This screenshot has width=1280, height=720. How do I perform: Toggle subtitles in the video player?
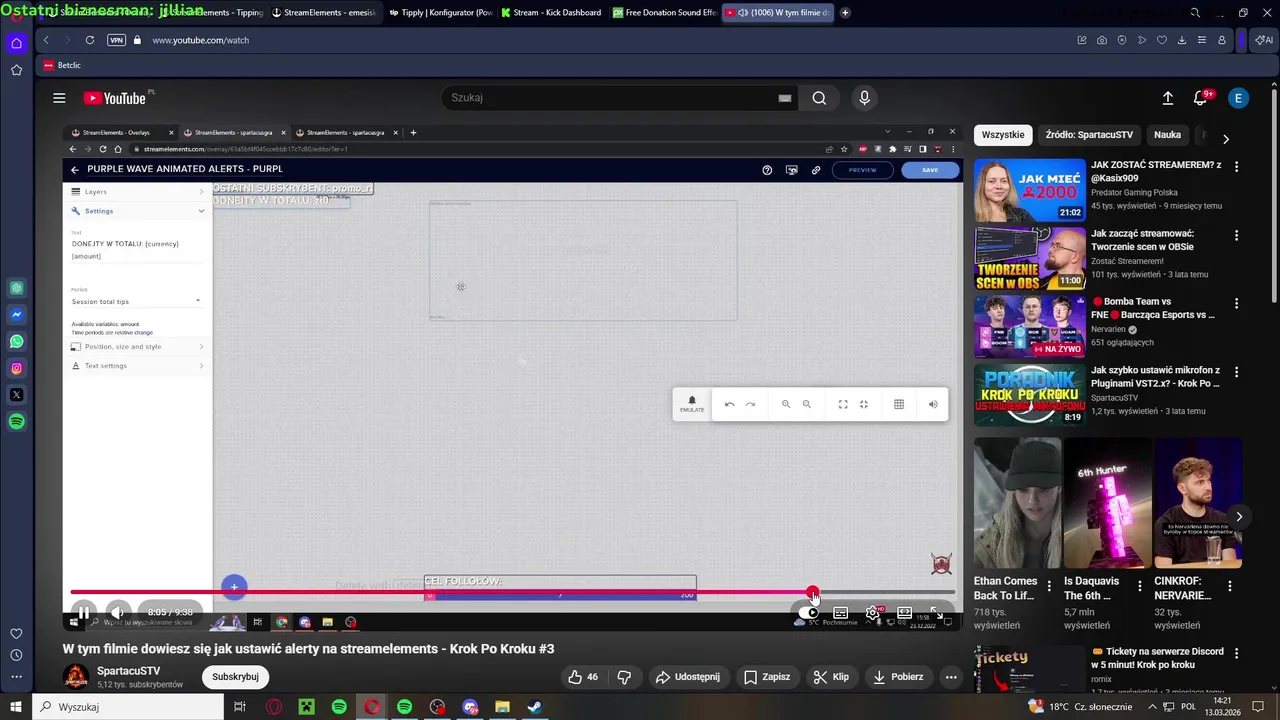(841, 613)
